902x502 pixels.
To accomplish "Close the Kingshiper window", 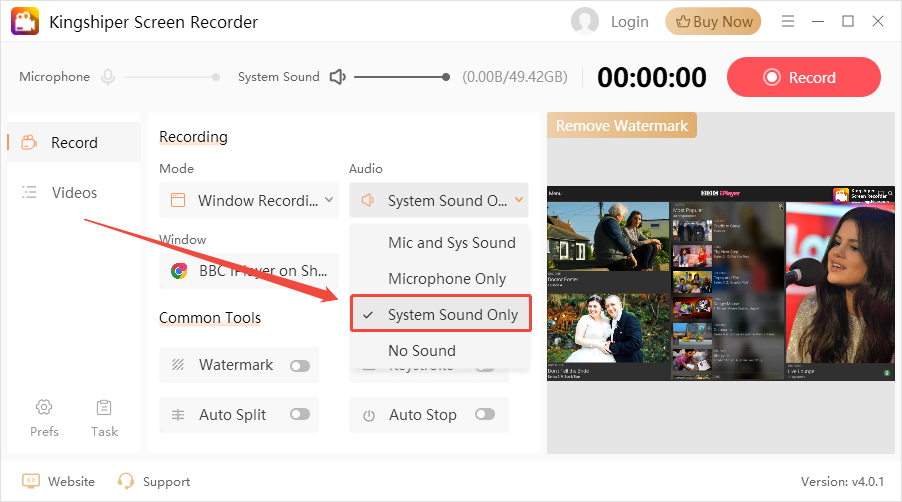I will (x=877, y=21).
